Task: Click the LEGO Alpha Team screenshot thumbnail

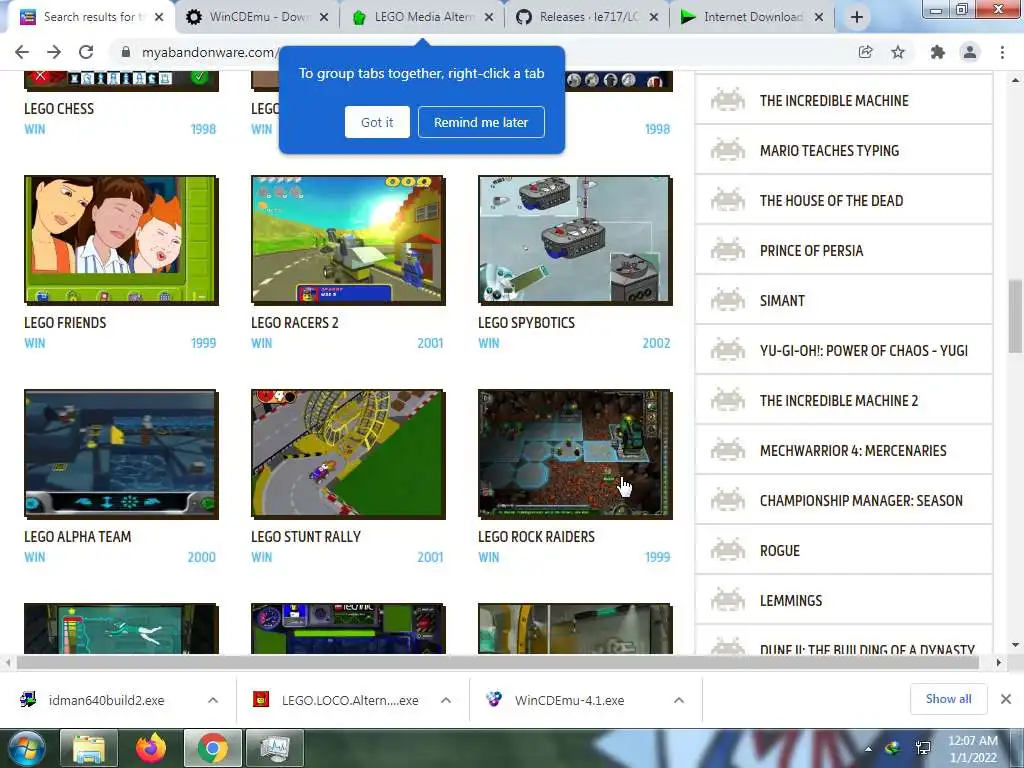Action: (x=121, y=454)
